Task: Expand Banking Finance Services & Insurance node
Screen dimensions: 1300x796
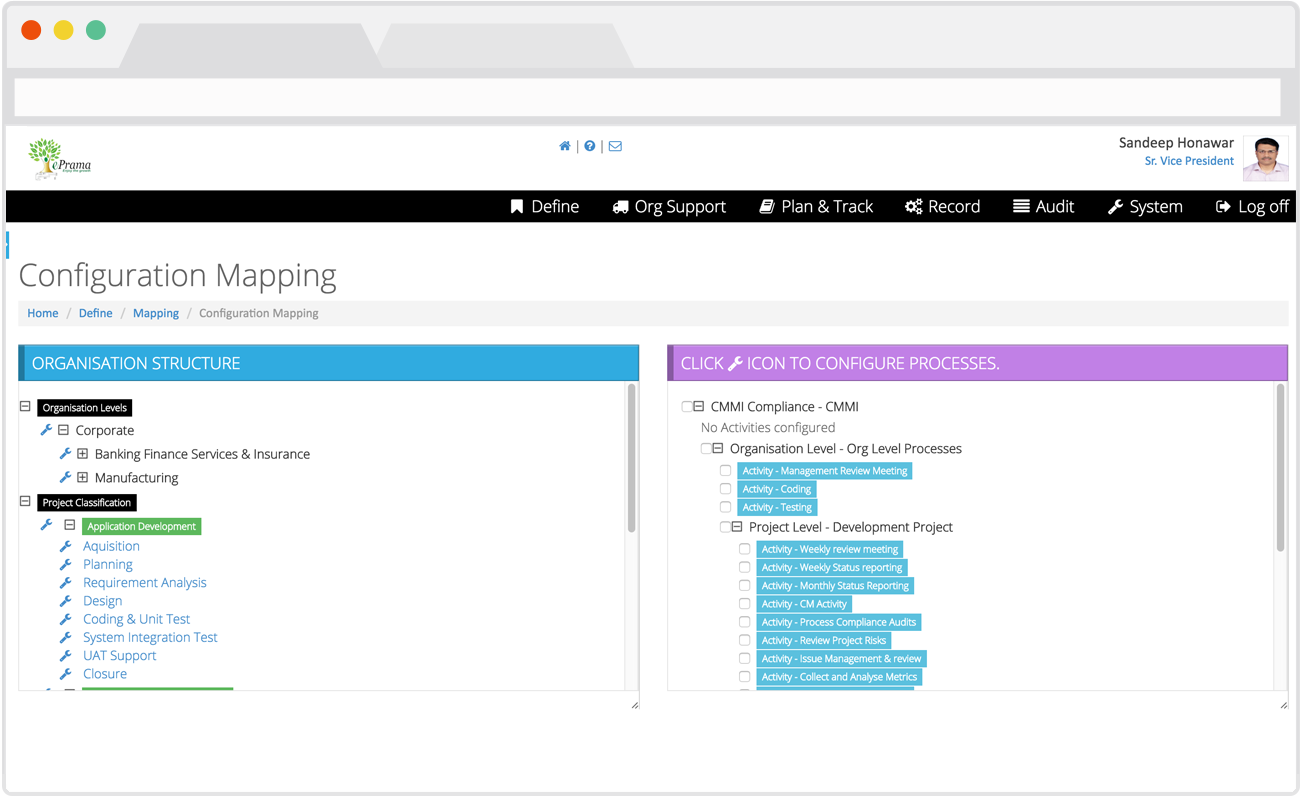Action: pyautogui.click(x=83, y=454)
